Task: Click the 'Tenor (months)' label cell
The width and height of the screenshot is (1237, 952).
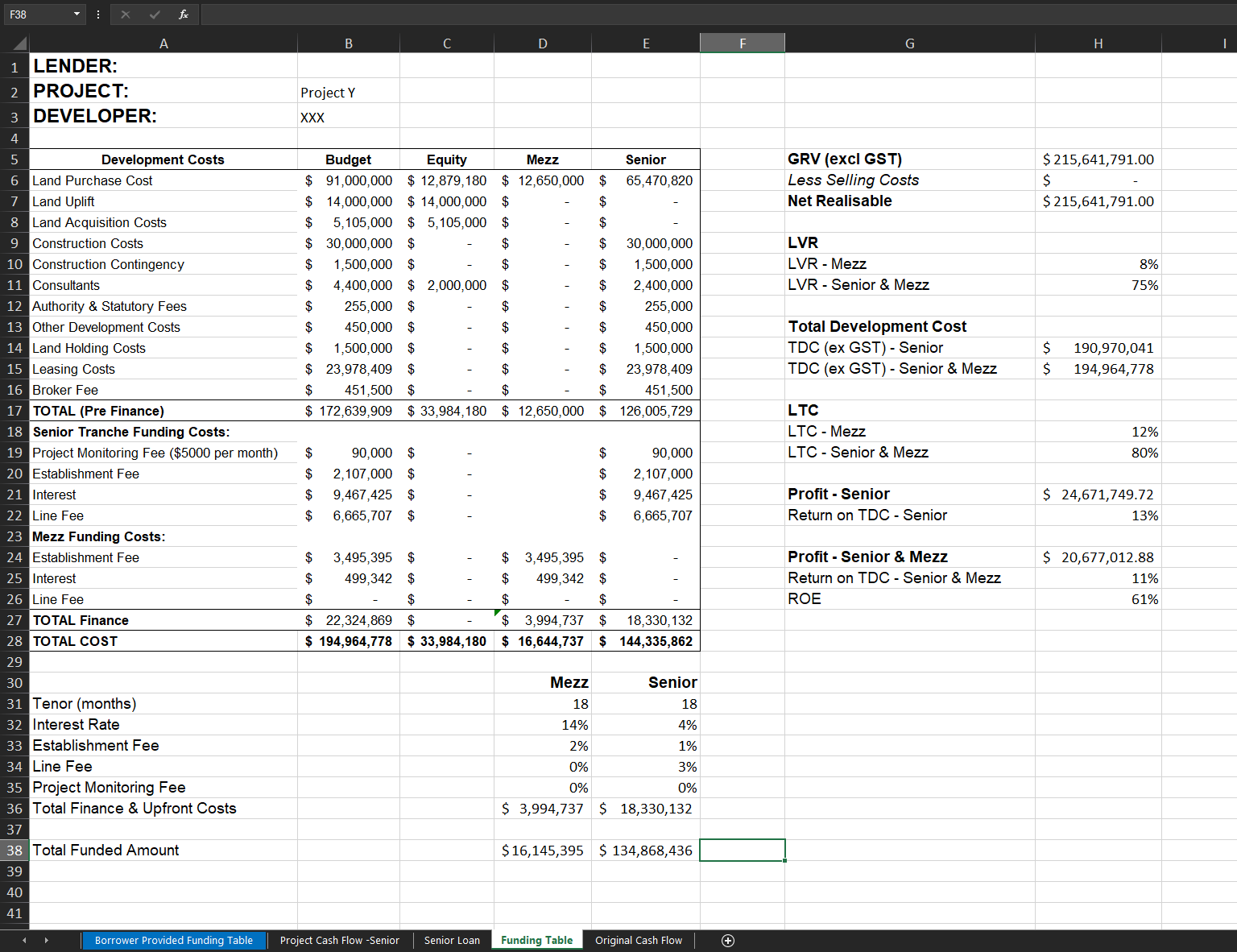Action: pyautogui.click(x=163, y=704)
